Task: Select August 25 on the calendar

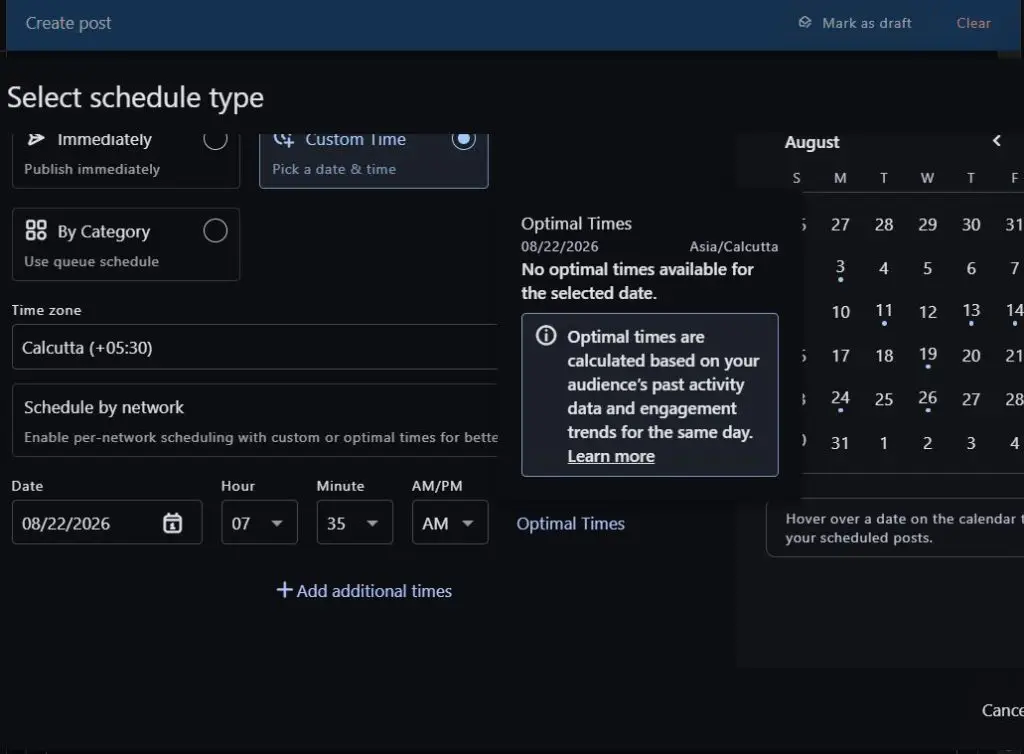Action: [x=884, y=400]
